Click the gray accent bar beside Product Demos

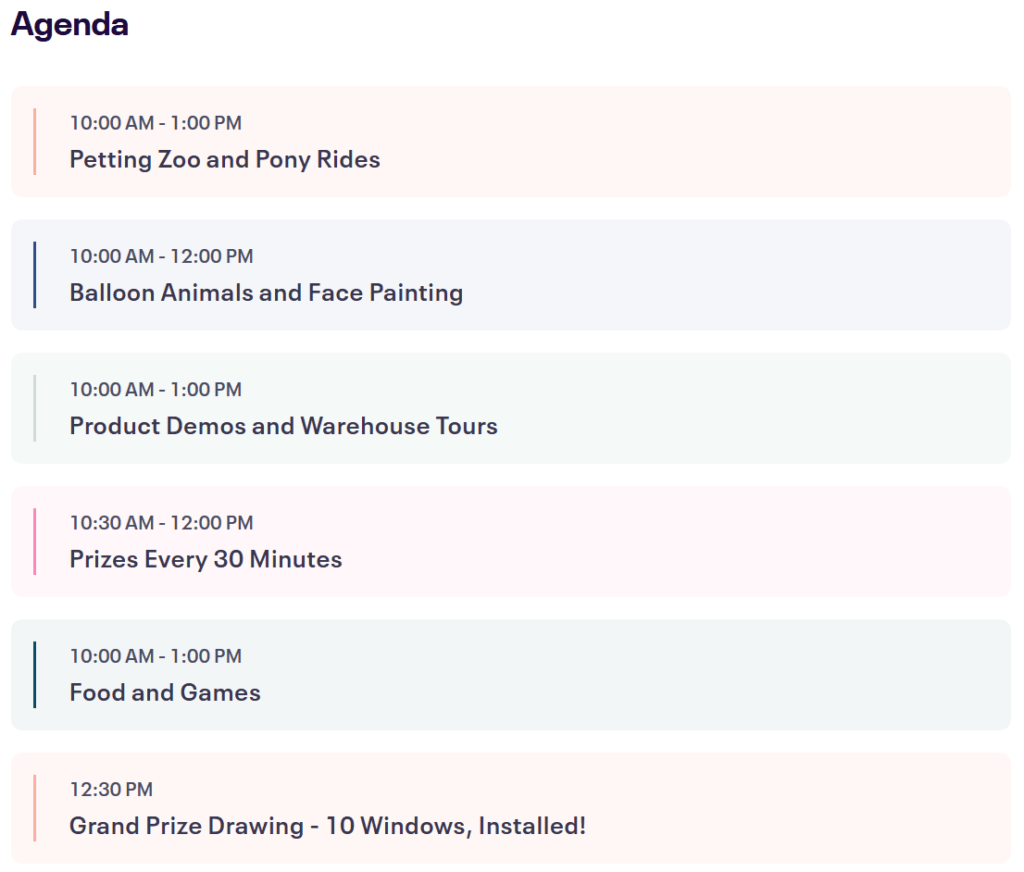34,408
